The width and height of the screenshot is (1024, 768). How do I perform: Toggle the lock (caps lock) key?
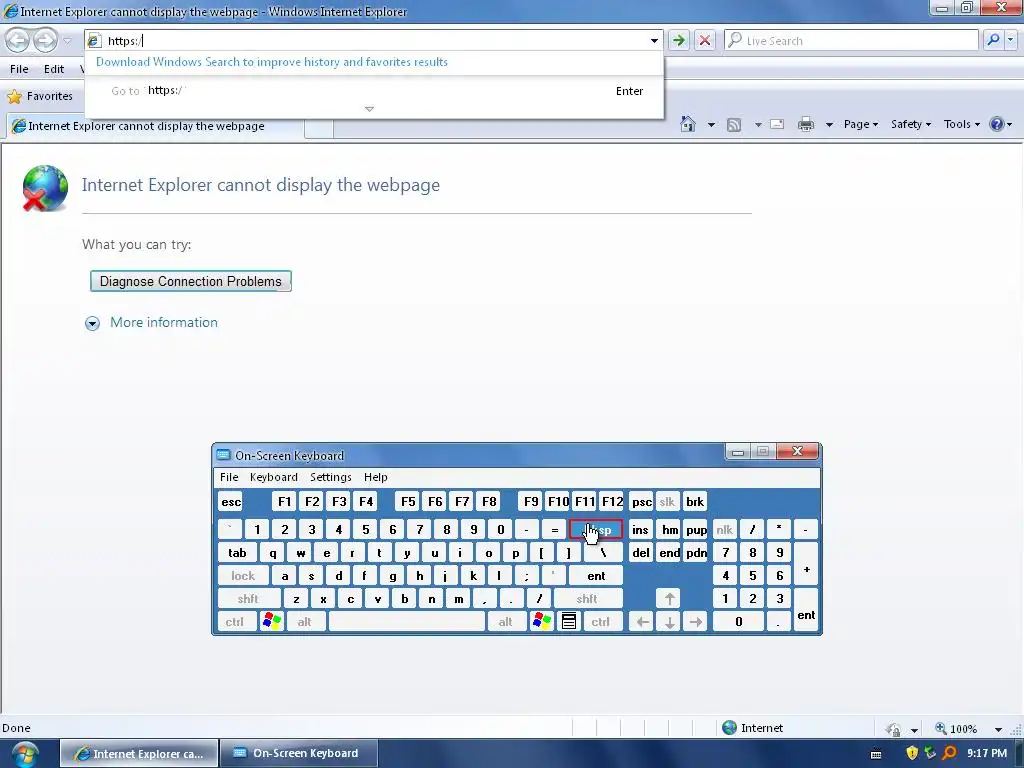[x=243, y=576]
